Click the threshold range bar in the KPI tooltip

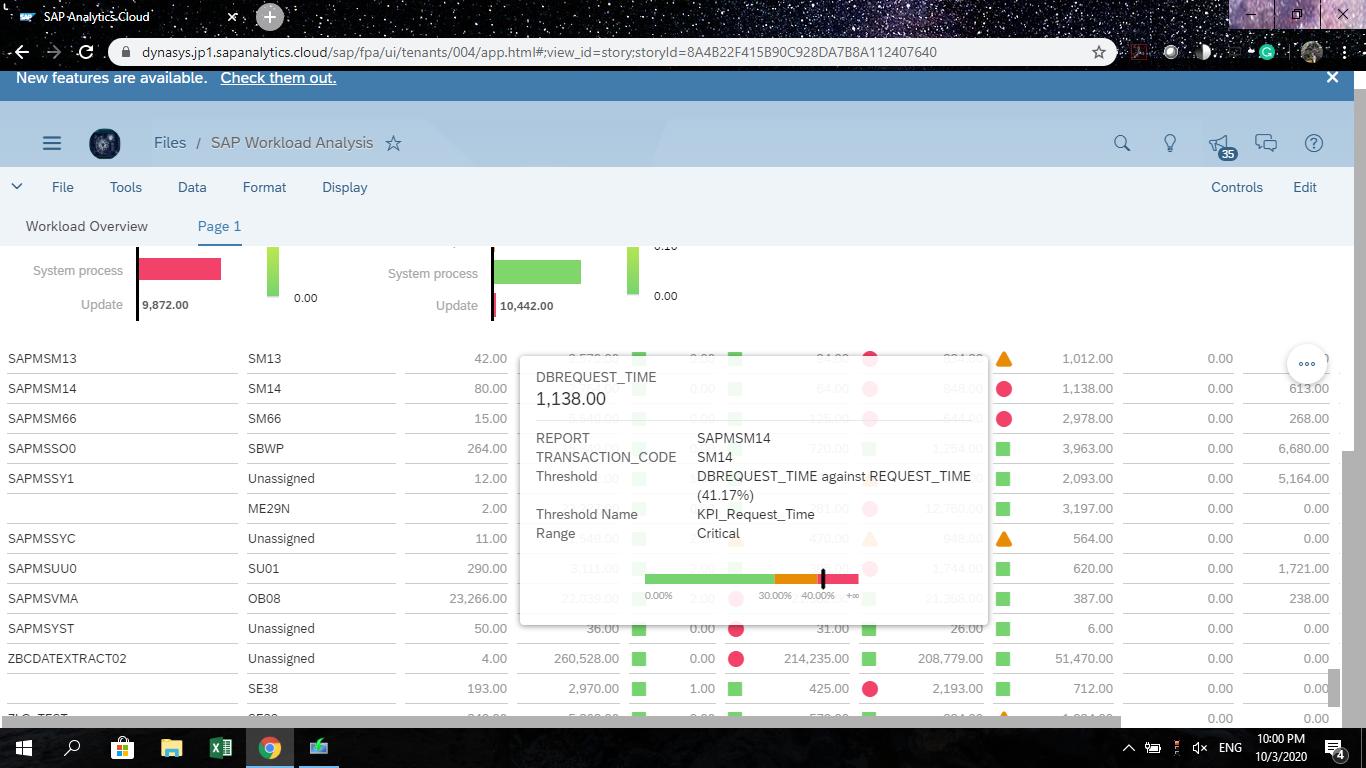752,578
